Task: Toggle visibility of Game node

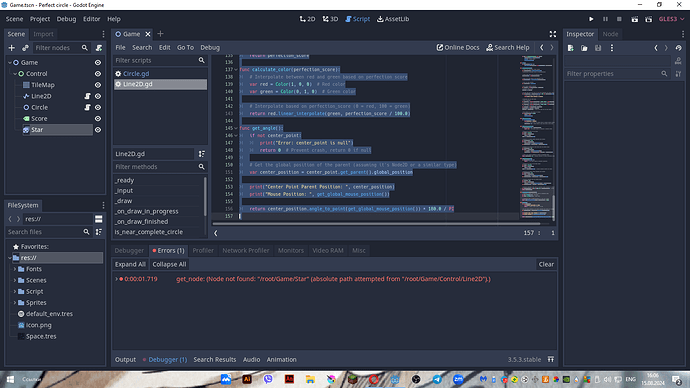Action: point(98,62)
